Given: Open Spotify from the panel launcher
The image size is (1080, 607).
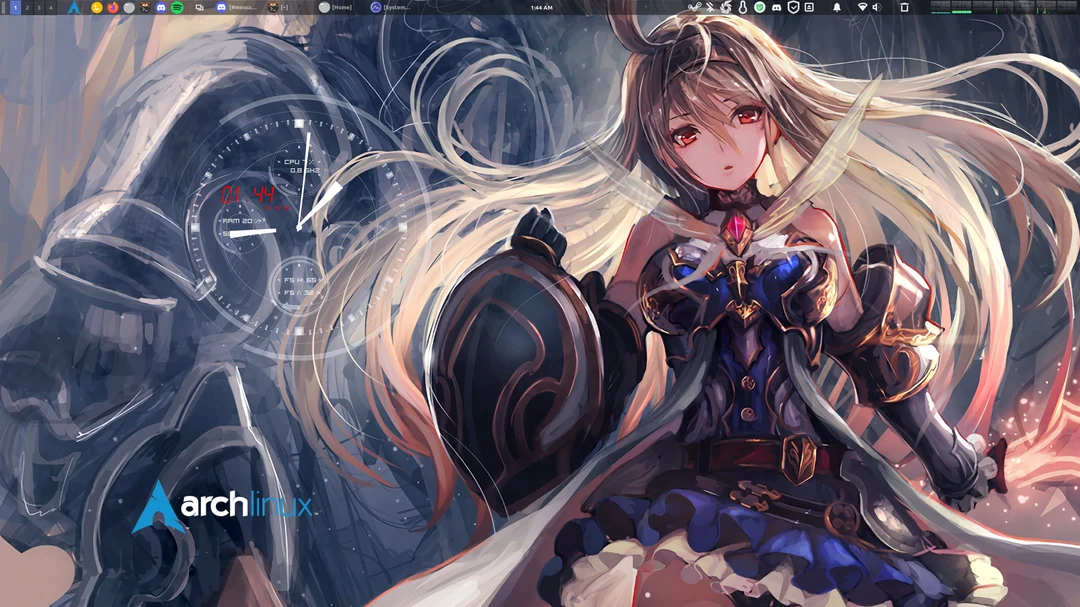Looking at the screenshot, I should pyautogui.click(x=175, y=8).
